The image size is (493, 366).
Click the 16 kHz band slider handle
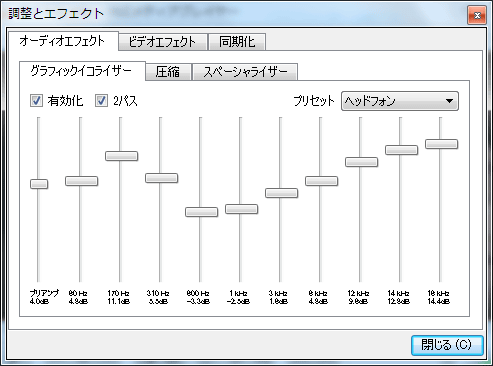pos(441,144)
